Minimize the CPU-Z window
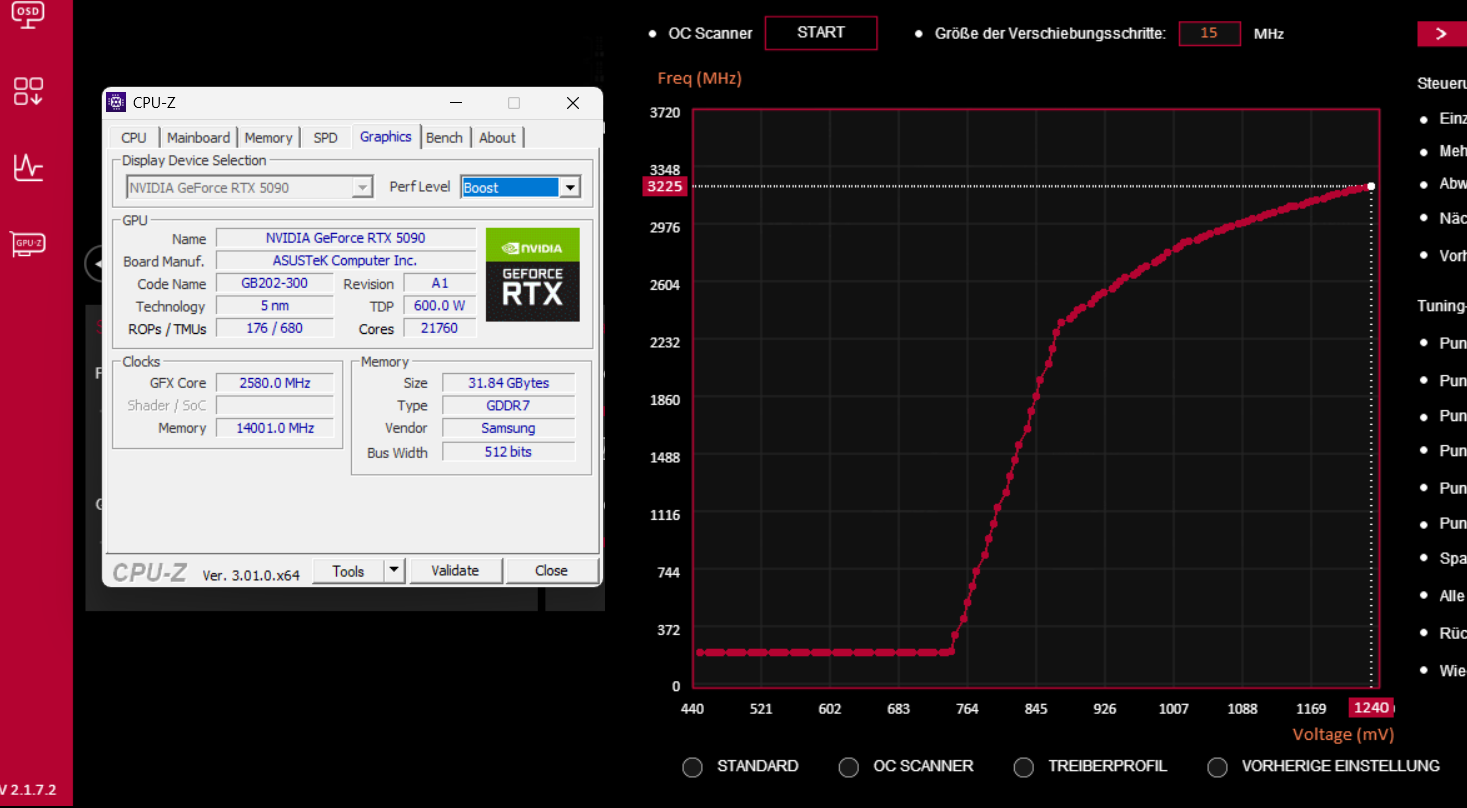1467x808 pixels. [x=456, y=102]
